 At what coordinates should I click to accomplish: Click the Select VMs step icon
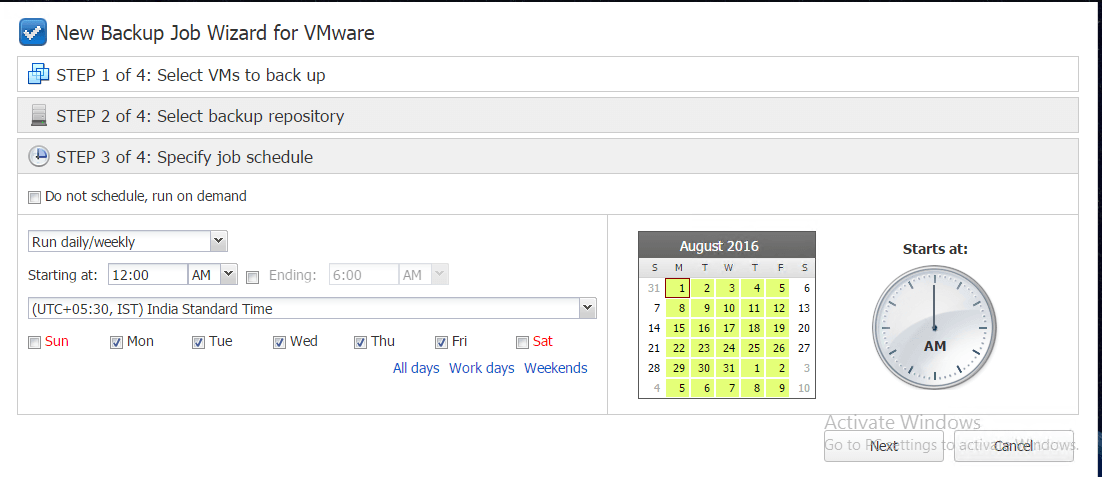tap(38, 75)
